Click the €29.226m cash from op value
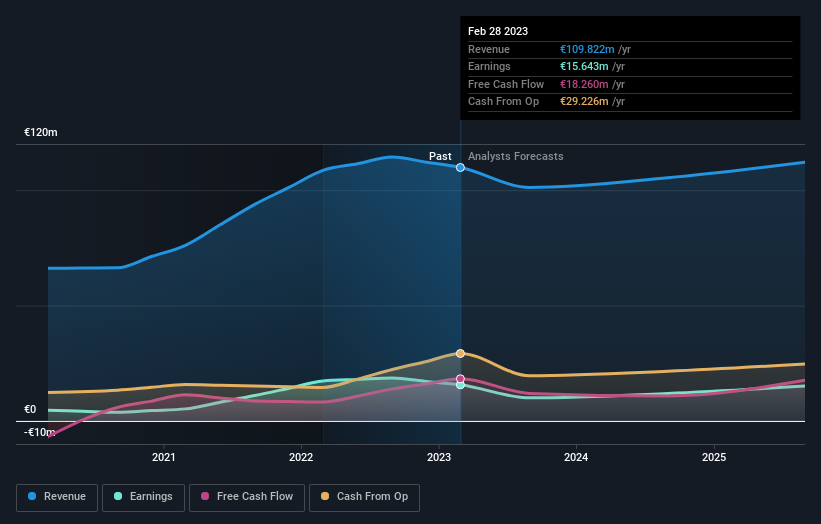 (584, 102)
